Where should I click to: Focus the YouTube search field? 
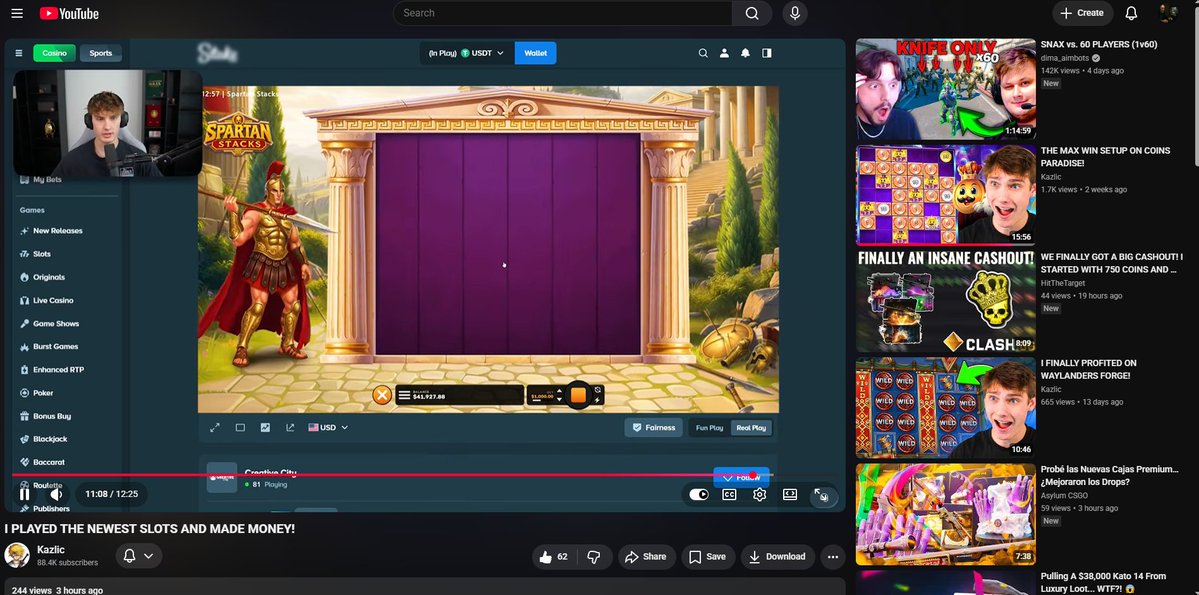click(x=562, y=13)
